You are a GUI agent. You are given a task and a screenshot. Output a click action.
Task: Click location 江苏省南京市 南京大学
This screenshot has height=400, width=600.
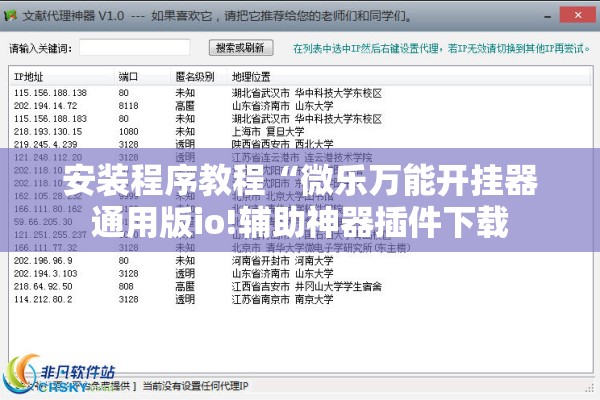click(282, 299)
